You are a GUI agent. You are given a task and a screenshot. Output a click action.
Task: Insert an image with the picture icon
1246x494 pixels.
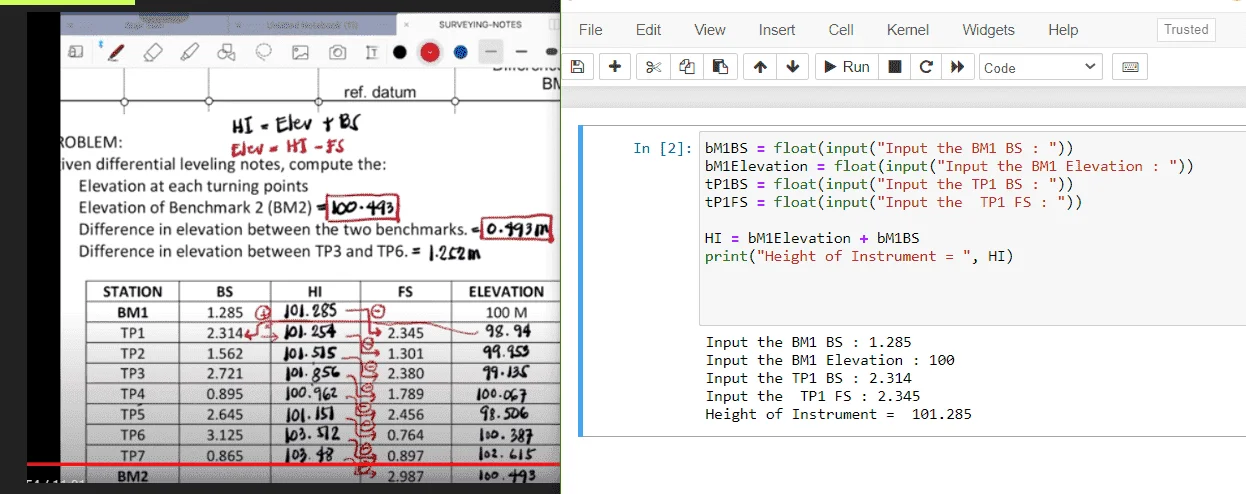point(300,51)
